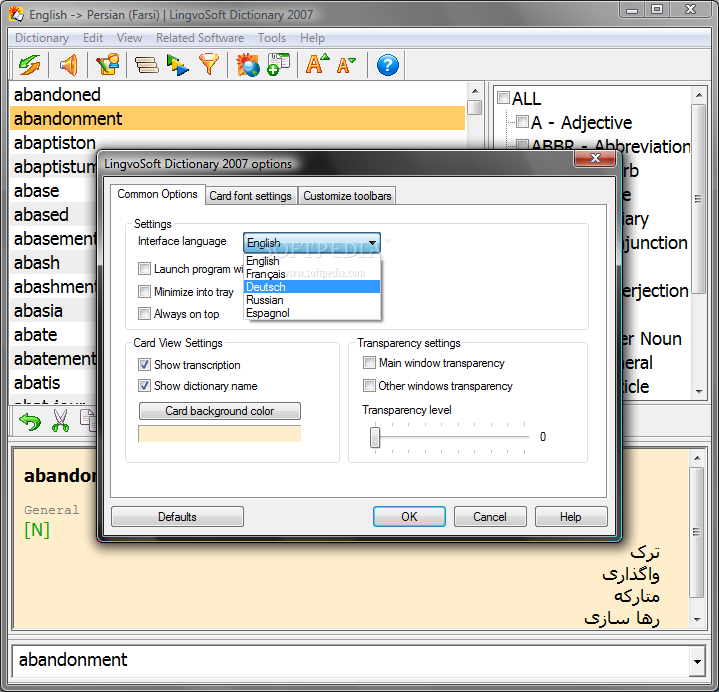Click the orange funnel filter icon

(x=209, y=65)
